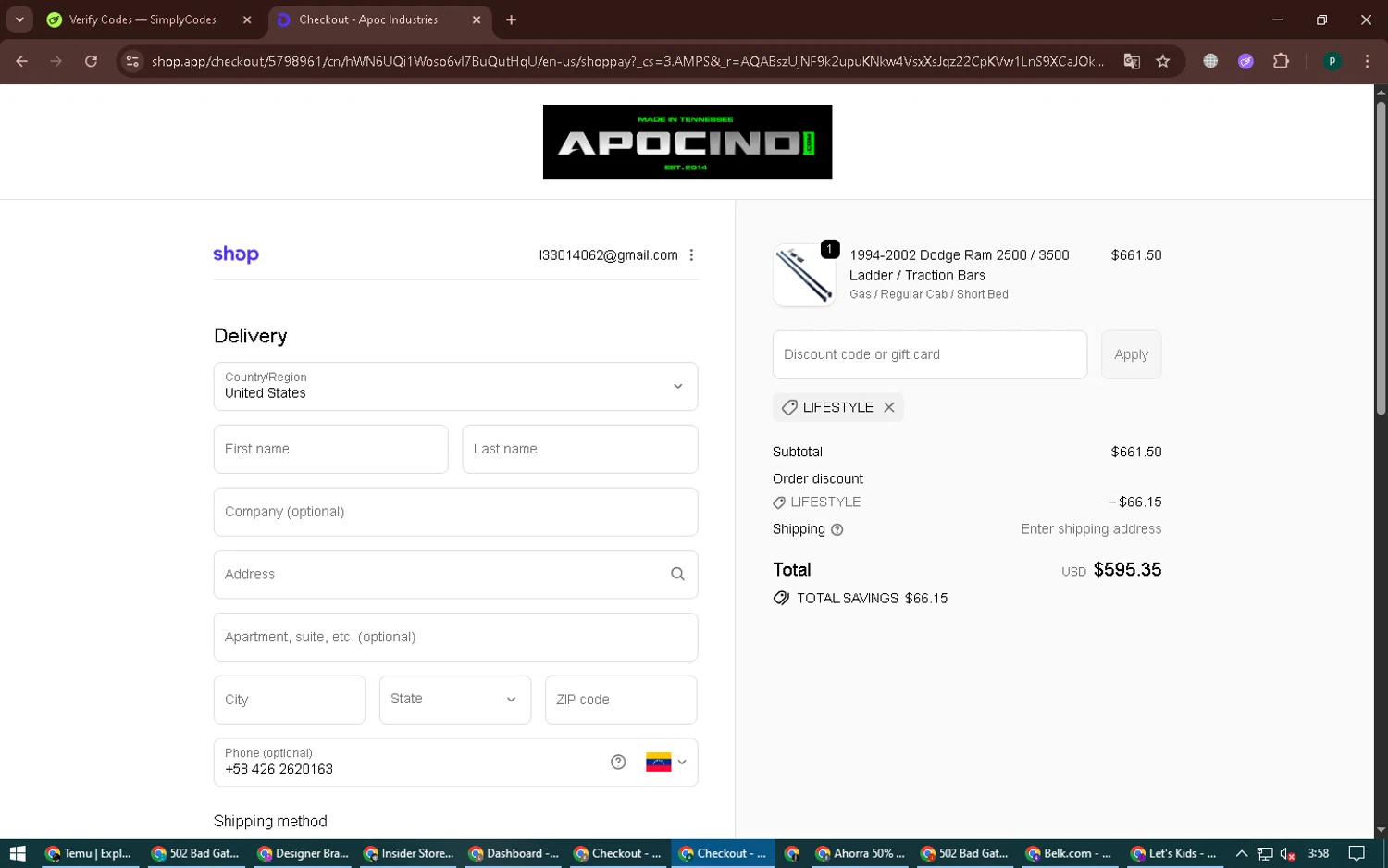
Task: Click the total price $595.35
Action: coord(1127,570)
